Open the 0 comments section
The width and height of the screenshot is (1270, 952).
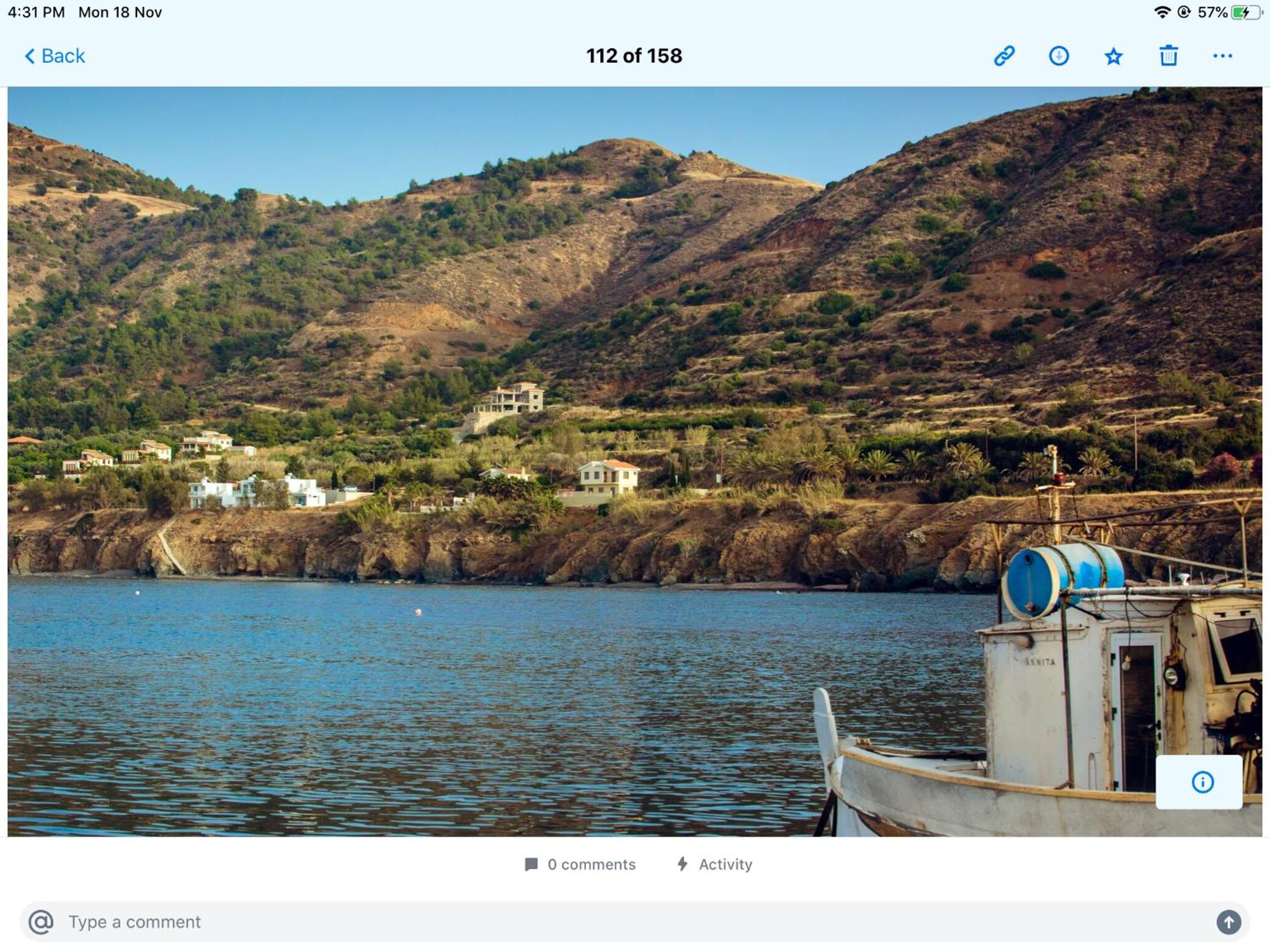coord(580,864)
